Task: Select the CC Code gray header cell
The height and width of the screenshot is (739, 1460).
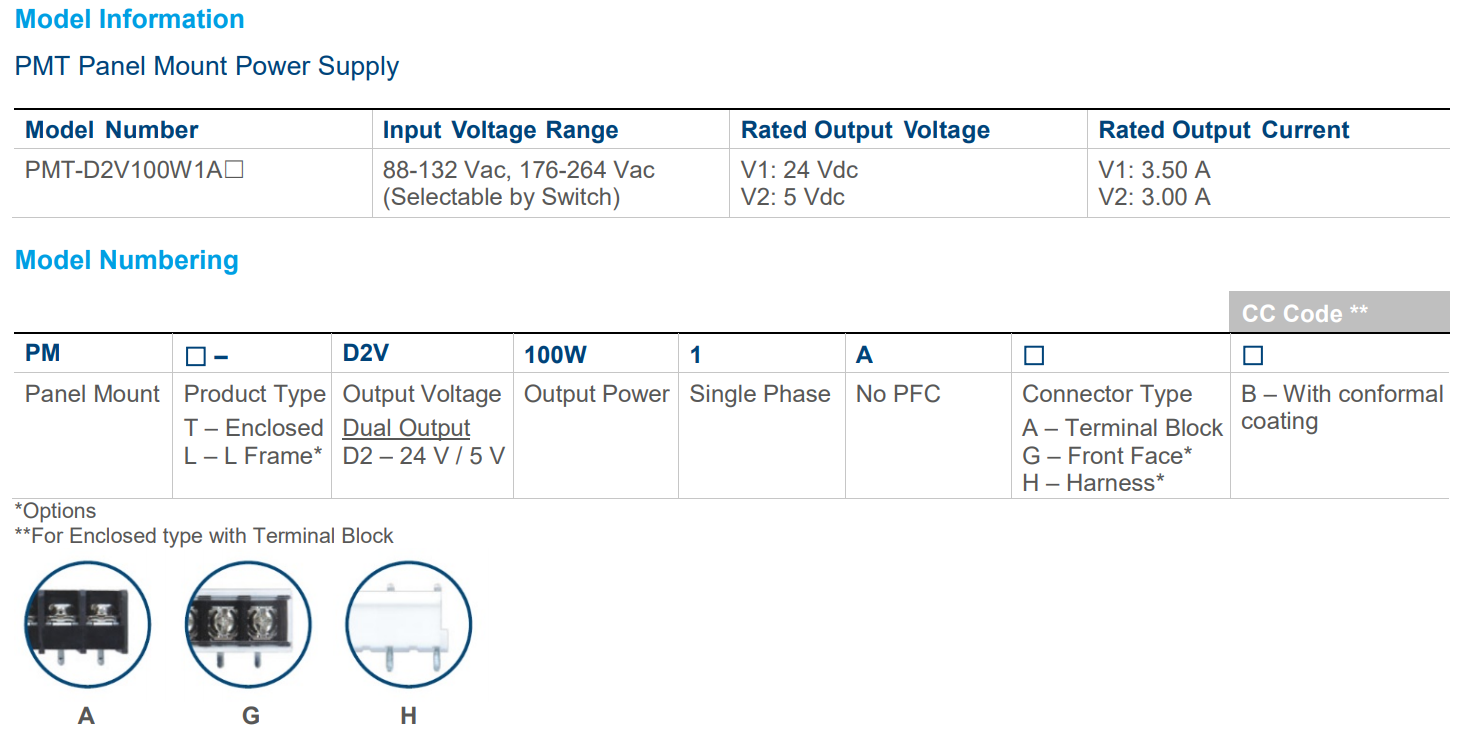Action: (1338, 313)
